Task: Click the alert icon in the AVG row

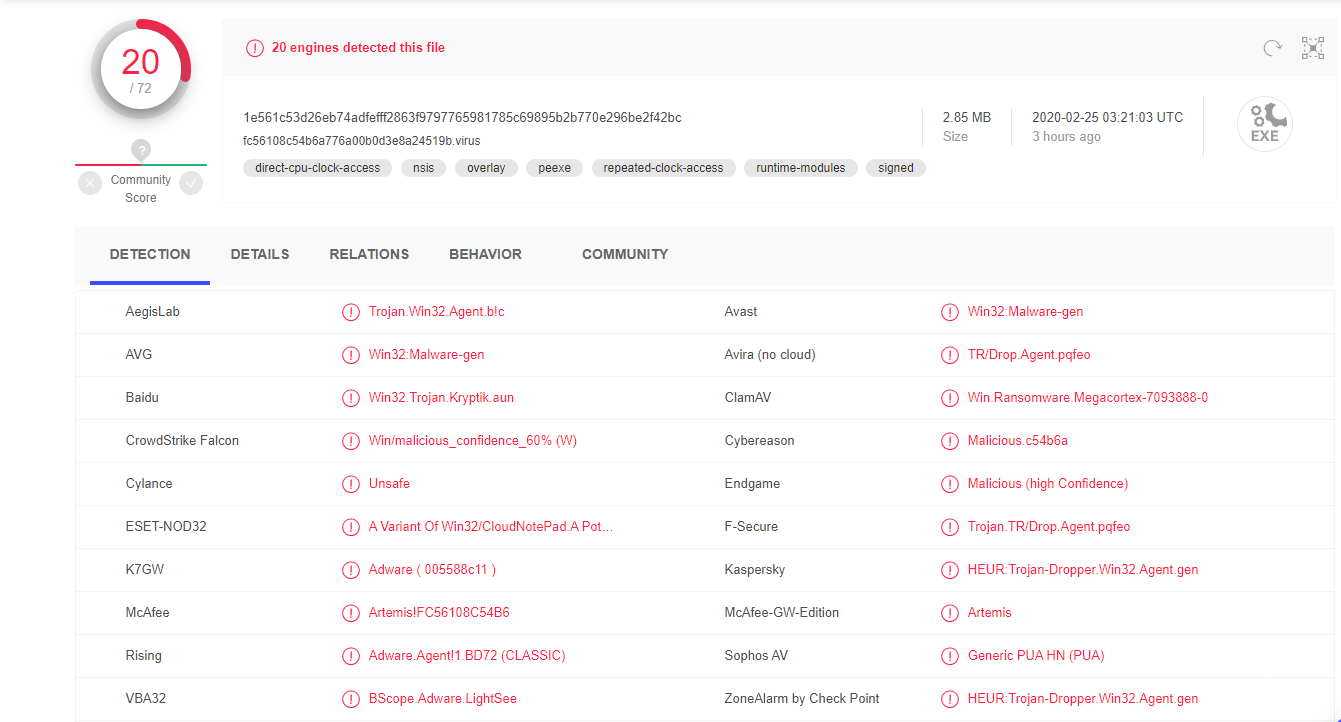Action: click(x=351, y=355)
